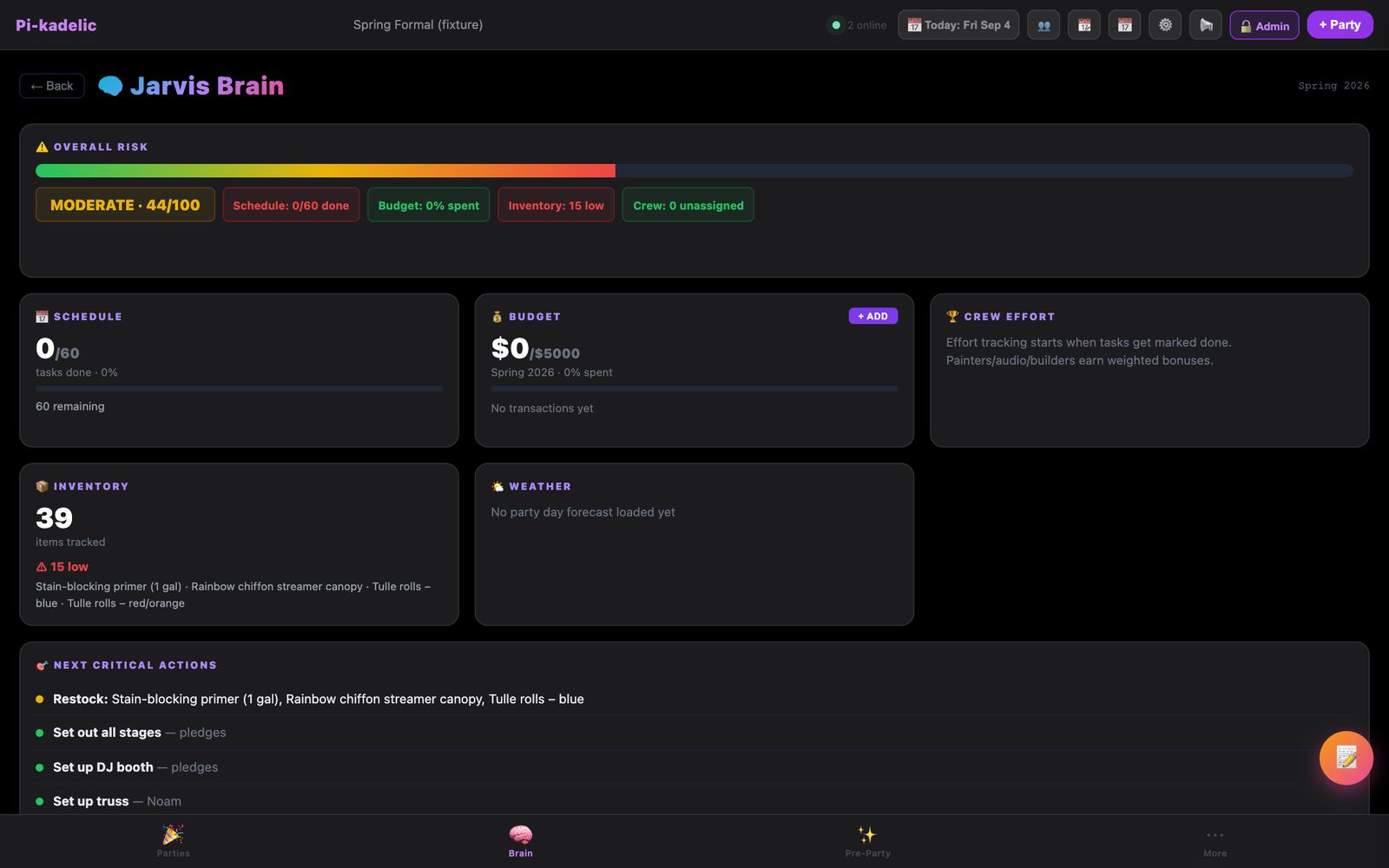Click the three-dots More icon
The height and width of the screenshot is (868, 1389).
pyautogui.click(x=1215, y=835)
